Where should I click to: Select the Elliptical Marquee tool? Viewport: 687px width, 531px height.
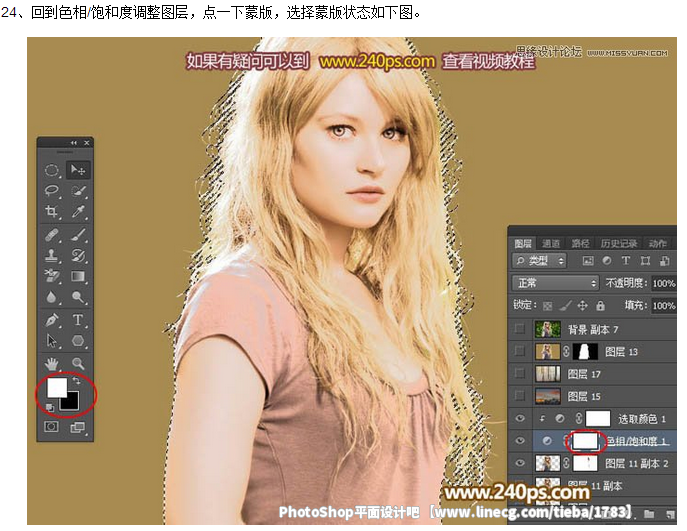tap(52, 170)
